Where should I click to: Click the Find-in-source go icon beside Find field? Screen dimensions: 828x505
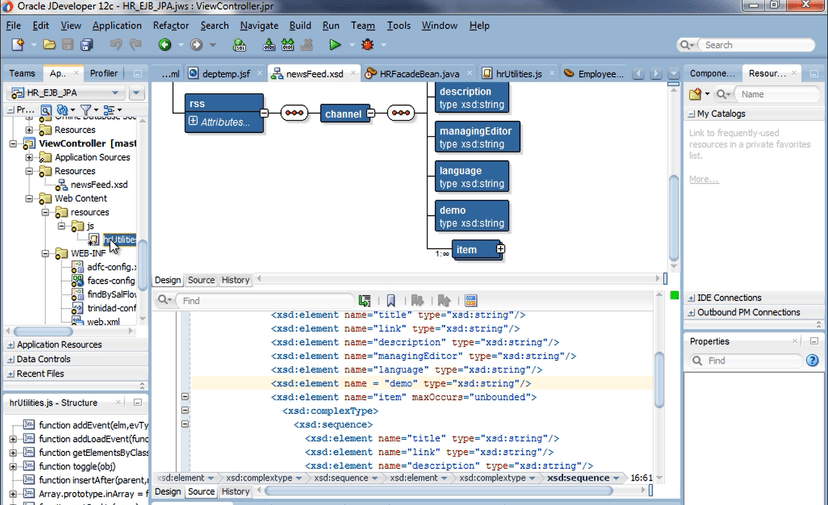click(x=364, y=301)
